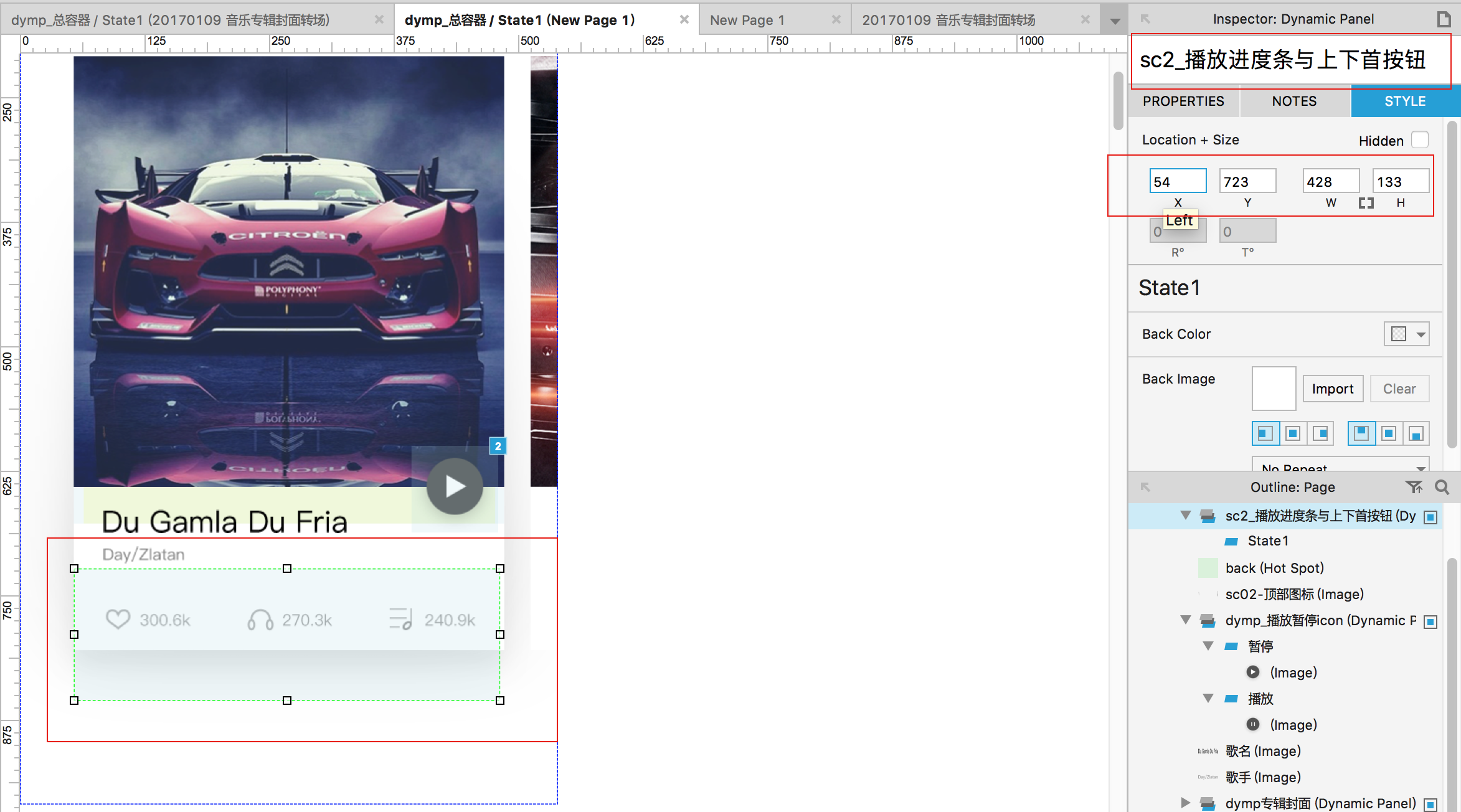
Task: Collapse the 暂停 state node
Action: pyautogui.click(x=1208, y=646)
